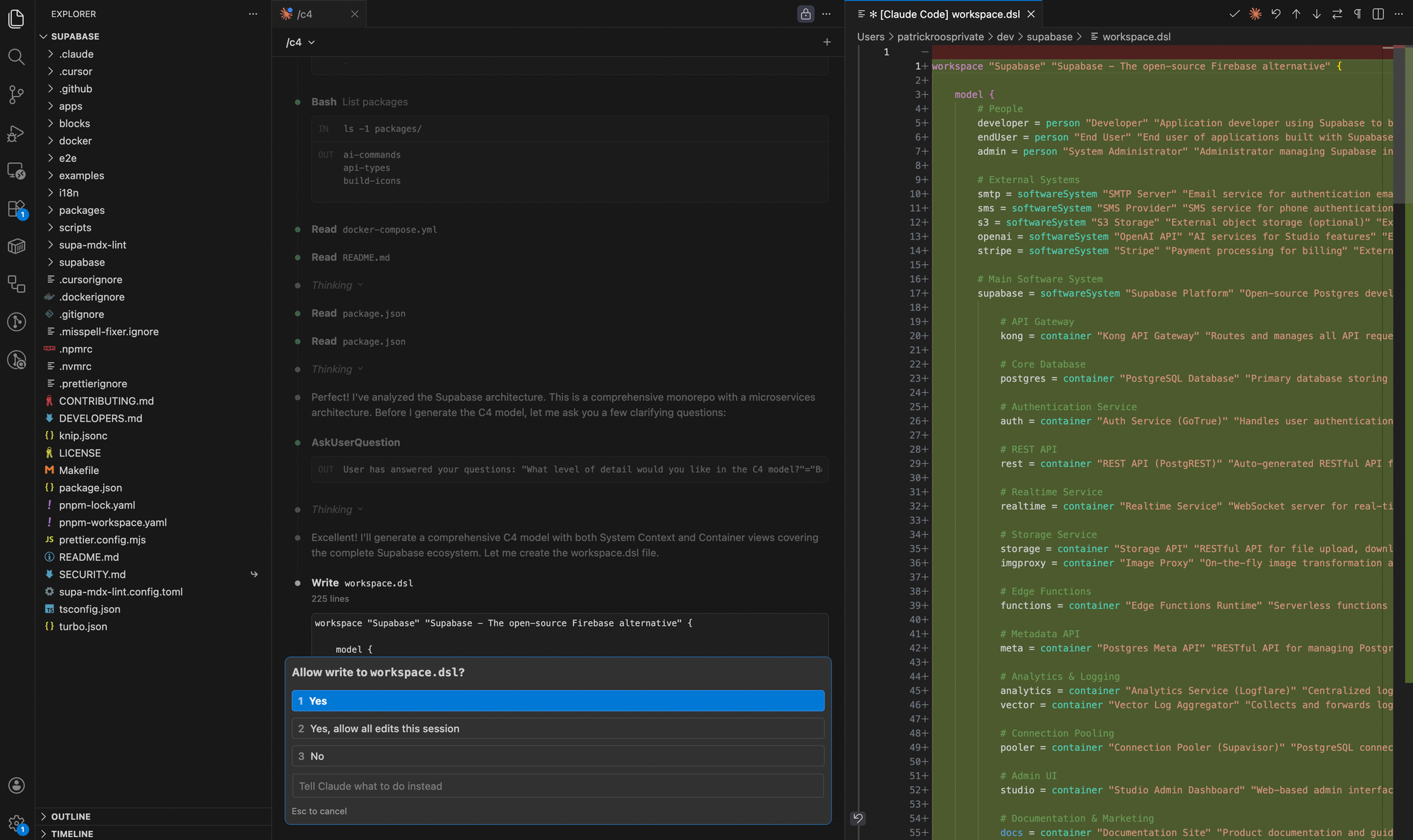The image size is (1413, 840).
Task: Expand the OUTLINE section
Action: 71,816
